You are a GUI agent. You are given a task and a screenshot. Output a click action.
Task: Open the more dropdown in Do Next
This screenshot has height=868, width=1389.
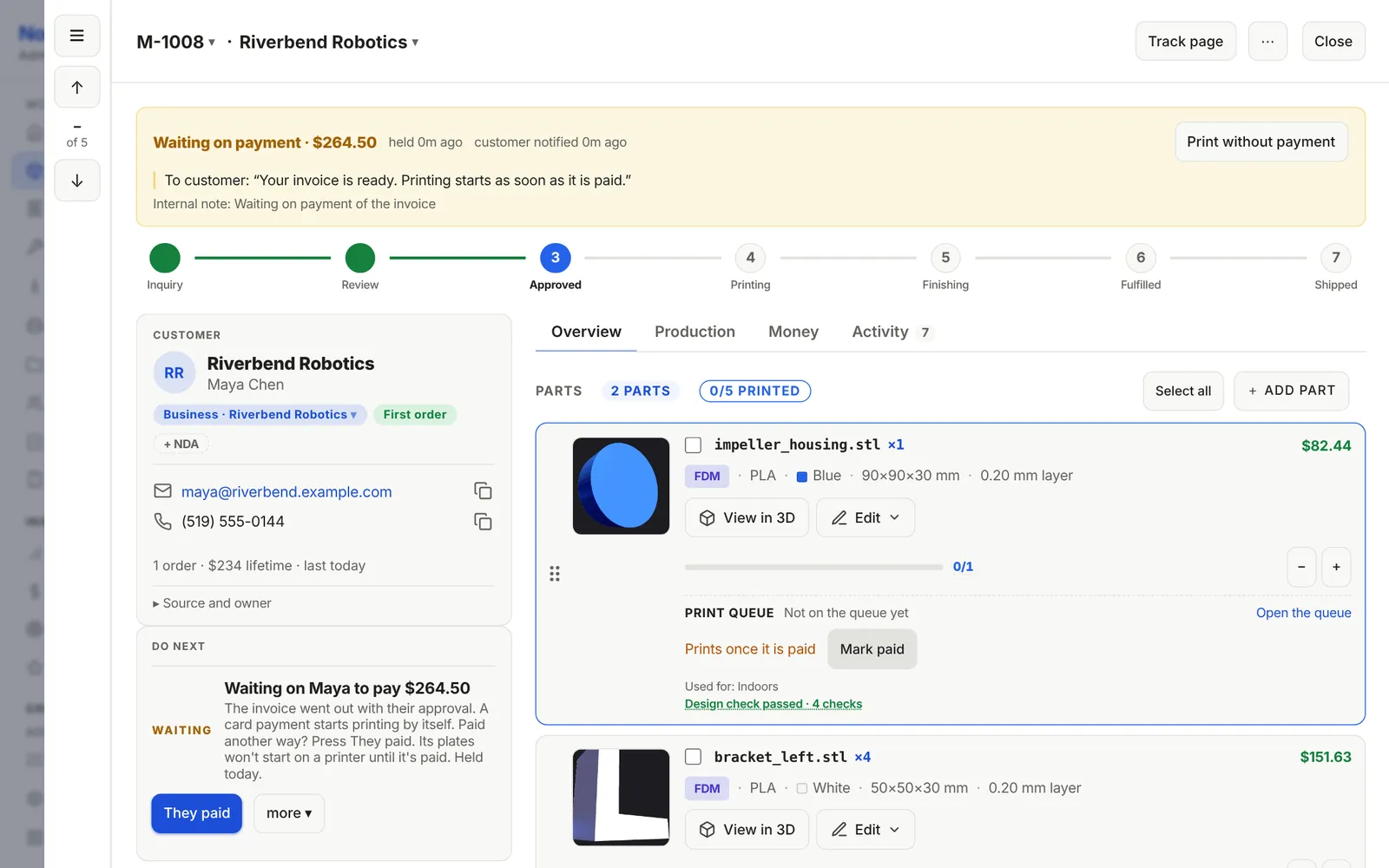coord(289,813)
